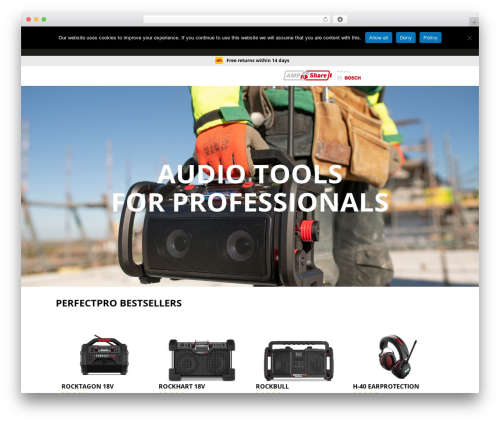500x423 pixels.
Task: Click the green macOS fullscreen button
Action: pos(44,19)
